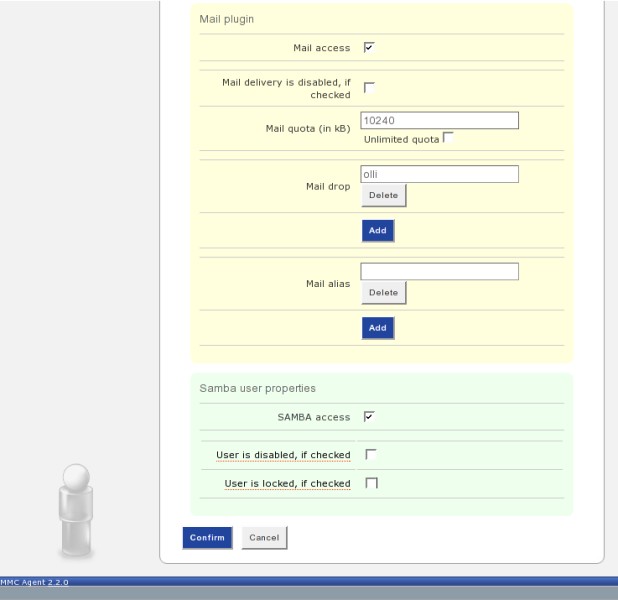Image resolution: width=618 pixels, height=600 pixels.
Task: Cancel the user edit form
Action: [x=264, y=538]
